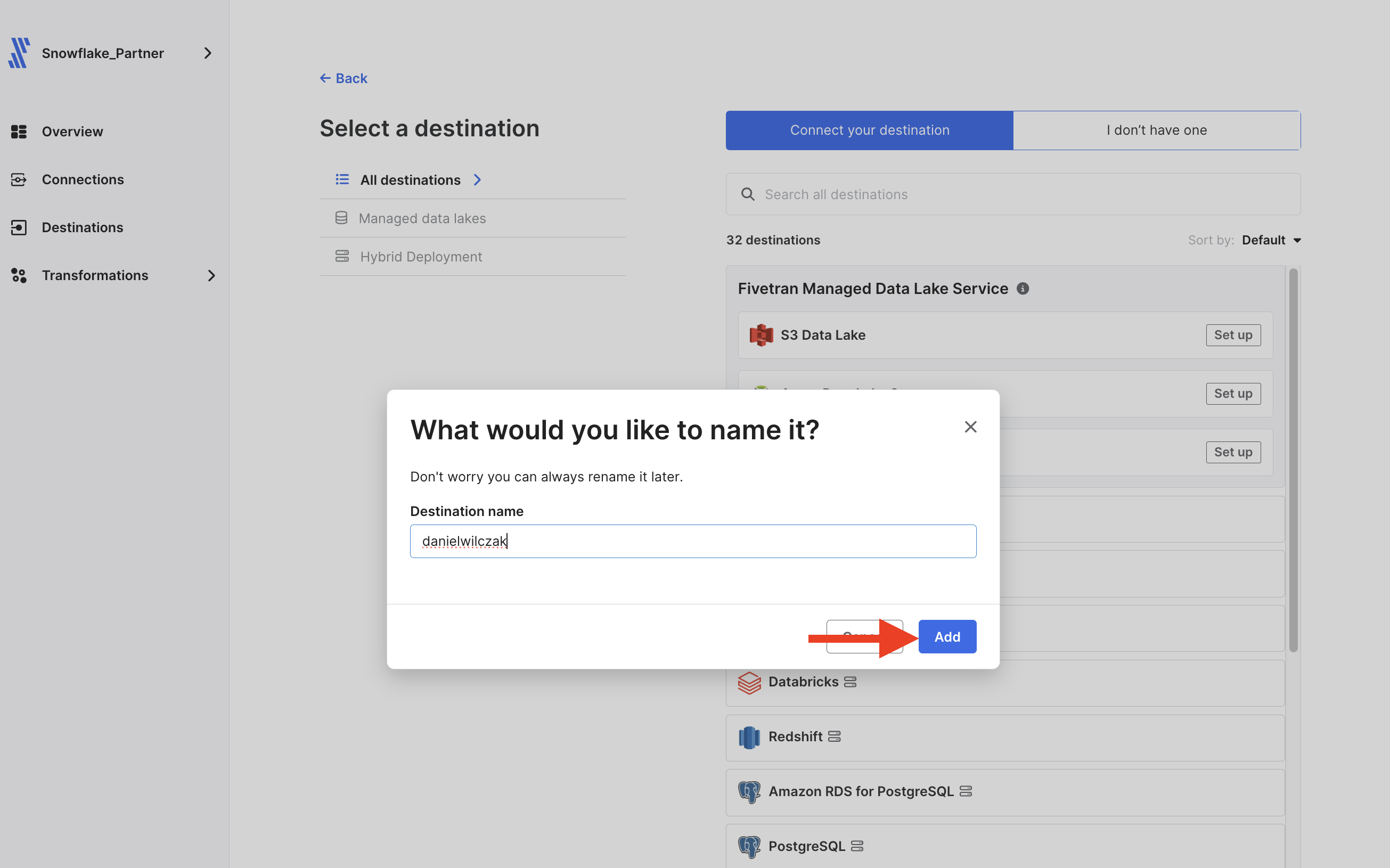Open the Overview dashboard icon

(19, 132)
